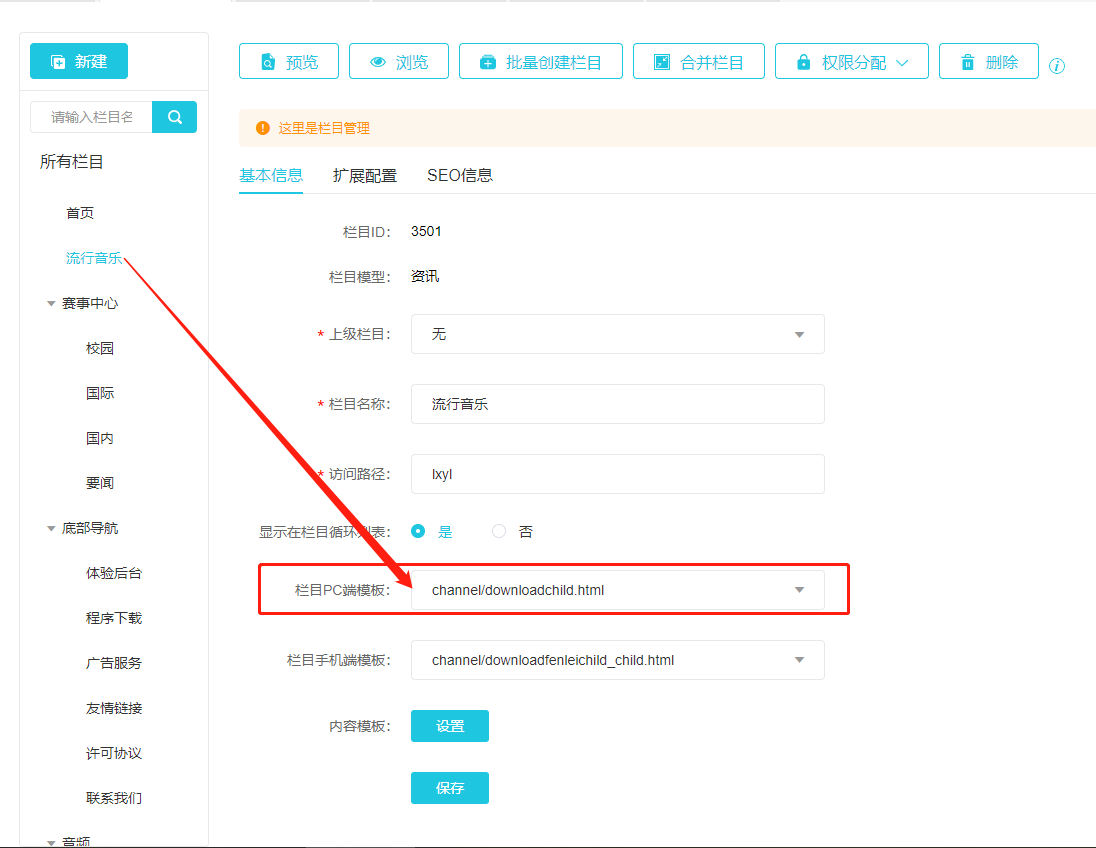Click the 合并栏目 button
Screen dimensions: 1096x848
(x=698, y=62)
